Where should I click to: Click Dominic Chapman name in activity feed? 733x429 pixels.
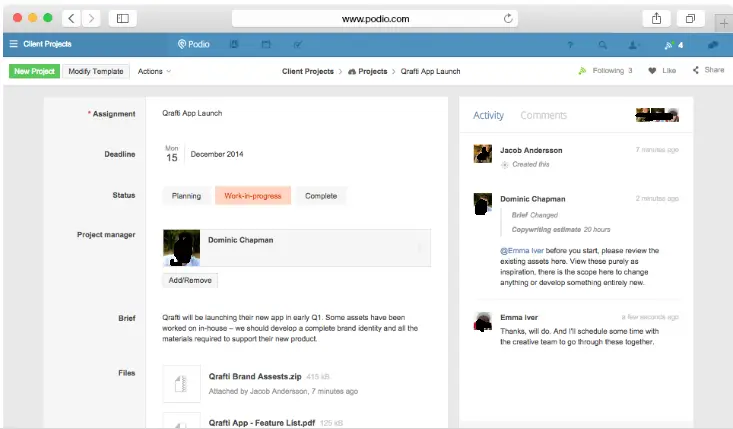coord(532,199)
